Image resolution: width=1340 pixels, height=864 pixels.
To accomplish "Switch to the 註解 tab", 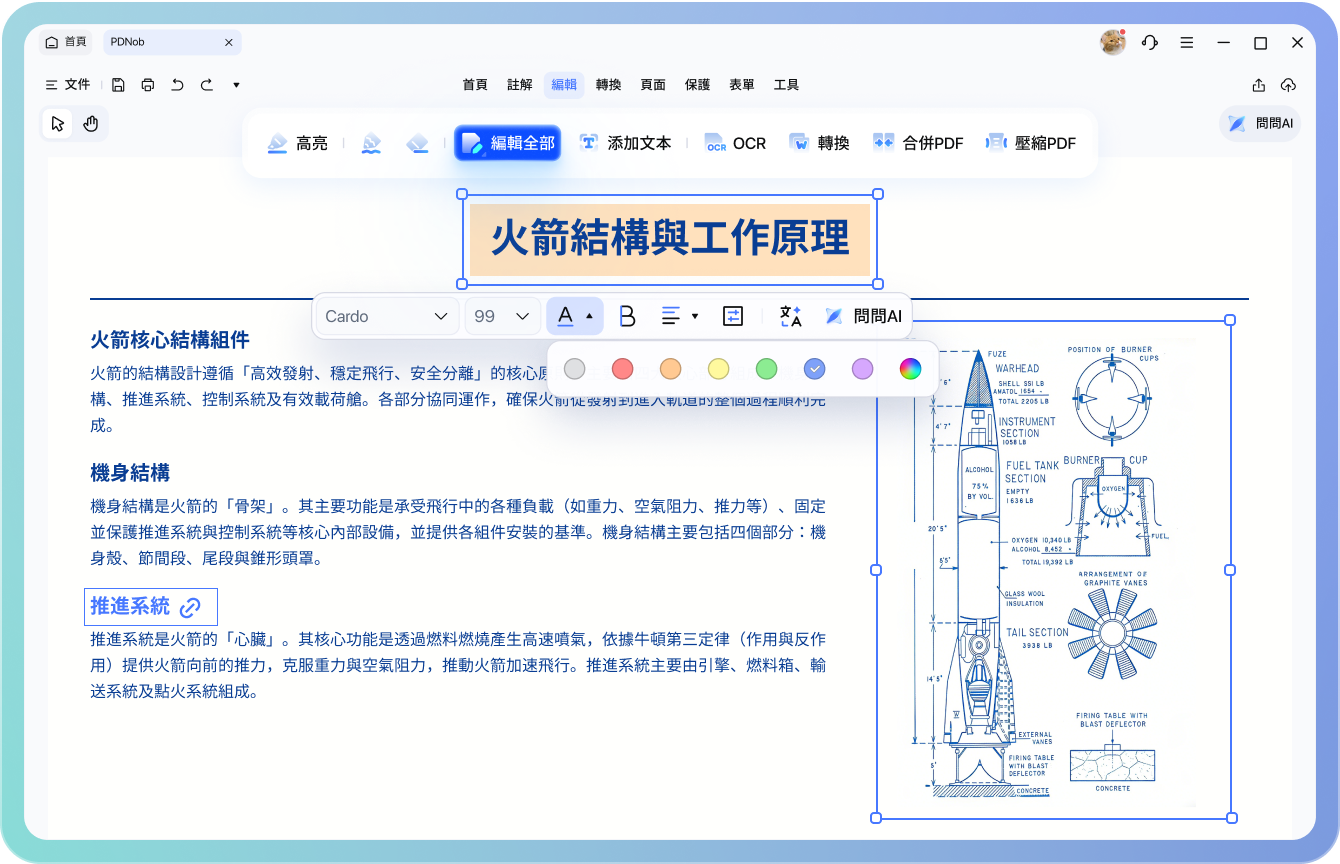I will tap(520, 85).
